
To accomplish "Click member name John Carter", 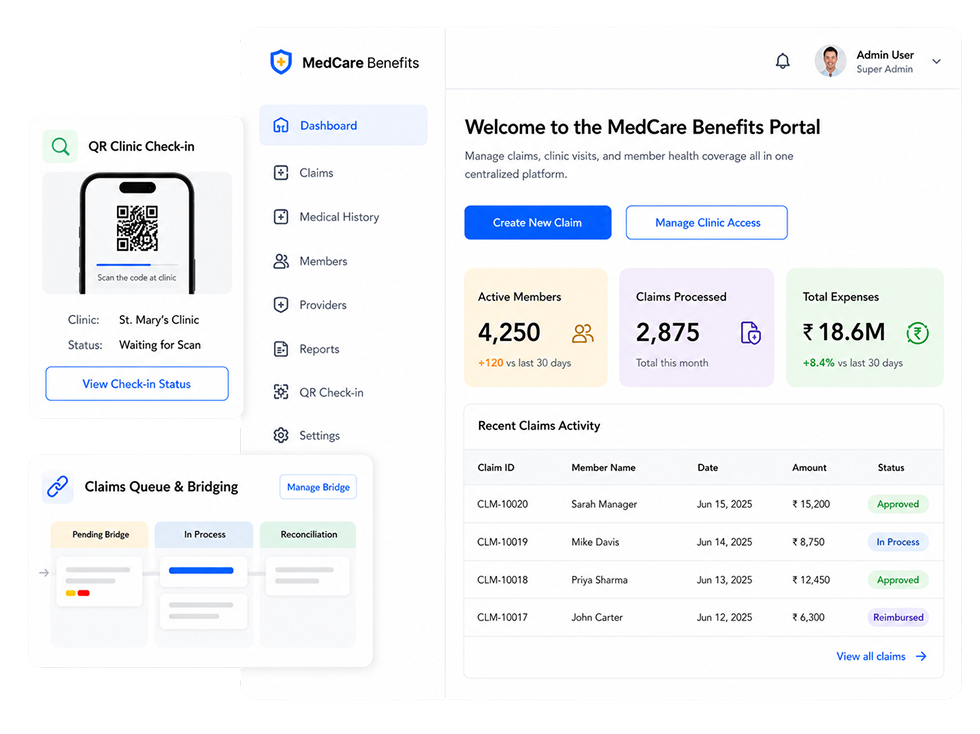I will pyautogui.click(x=597, y=617).
